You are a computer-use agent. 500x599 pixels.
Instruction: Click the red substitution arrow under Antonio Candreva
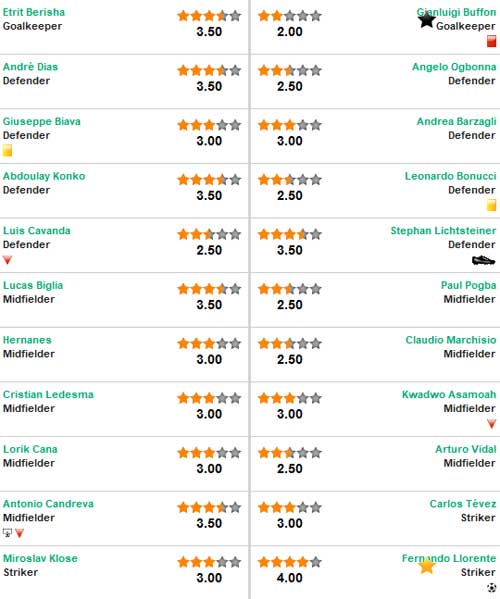coord(19,533)
